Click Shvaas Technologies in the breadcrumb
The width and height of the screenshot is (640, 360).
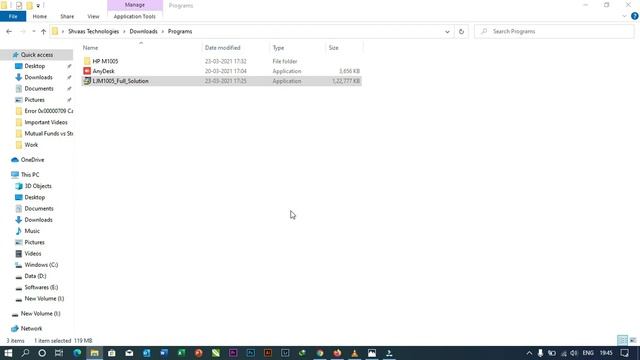(93, 31)
